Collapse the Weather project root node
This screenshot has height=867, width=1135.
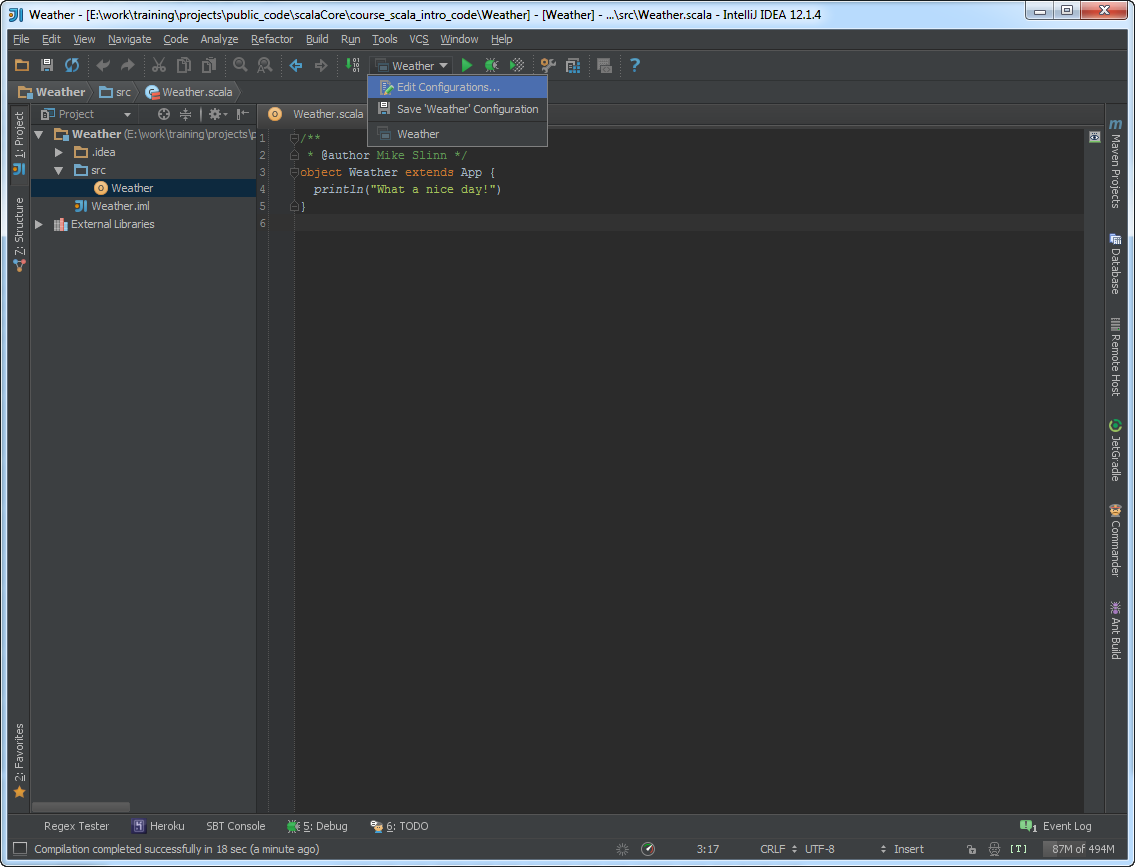39,134
